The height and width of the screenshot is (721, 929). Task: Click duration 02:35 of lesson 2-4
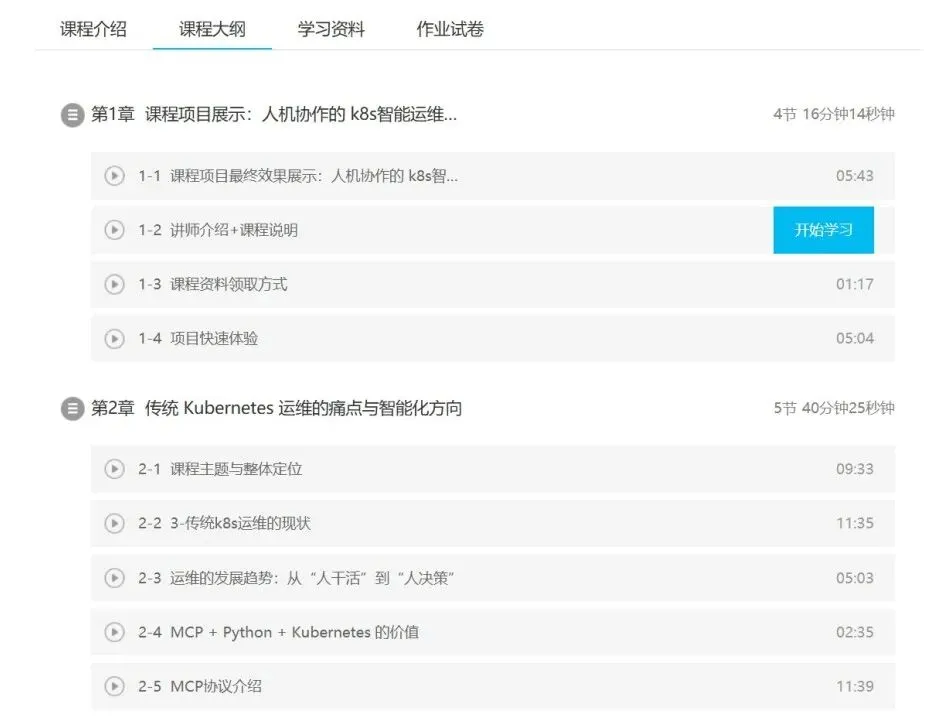pyautogui.click(x=854, y=632)
